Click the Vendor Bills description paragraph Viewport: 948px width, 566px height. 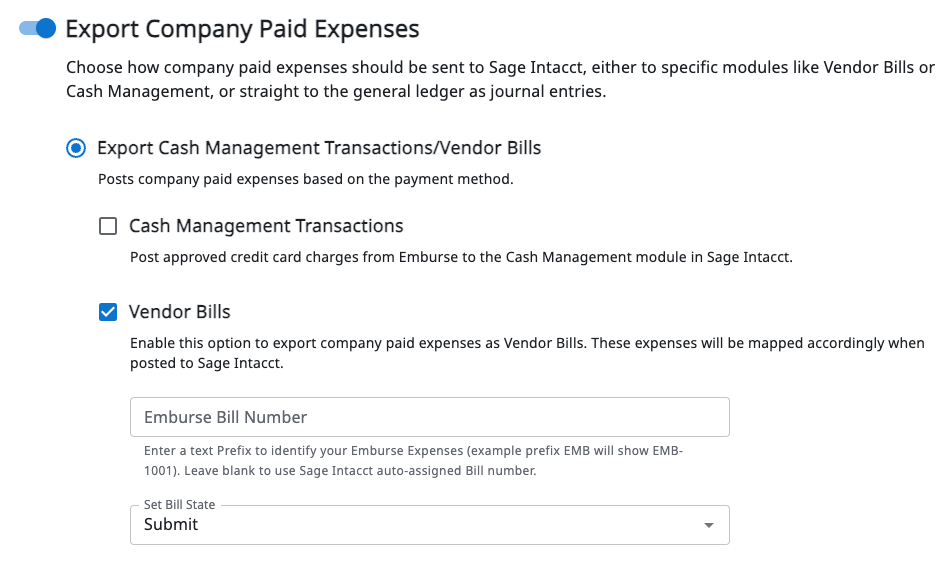[527, 343]
